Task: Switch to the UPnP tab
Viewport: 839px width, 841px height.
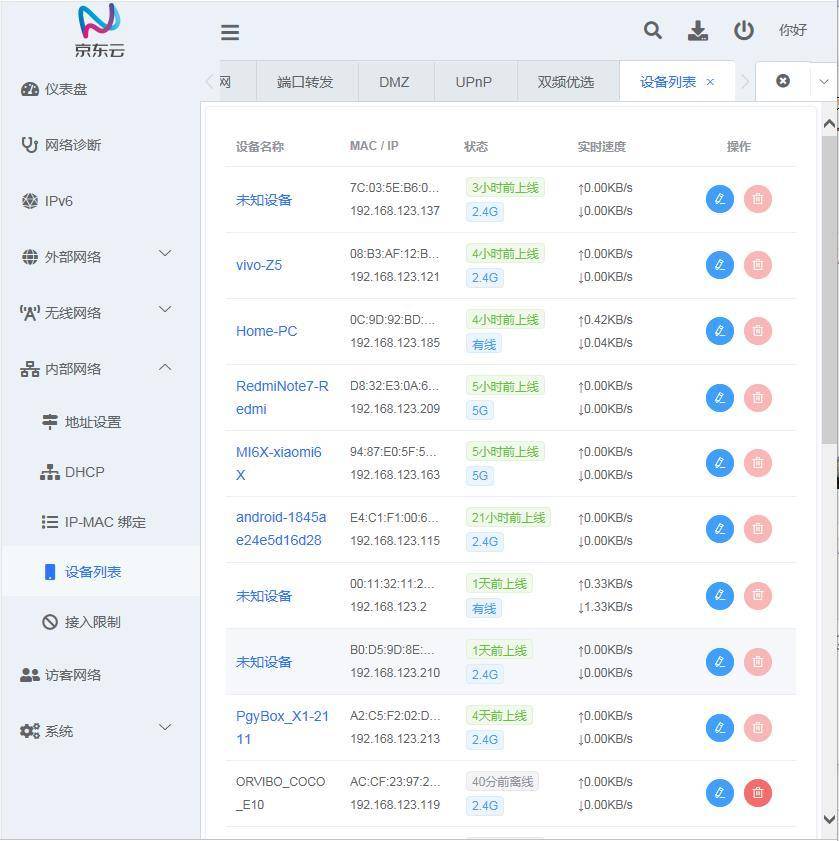Action: pyautogui.click(x=474, y=81)
